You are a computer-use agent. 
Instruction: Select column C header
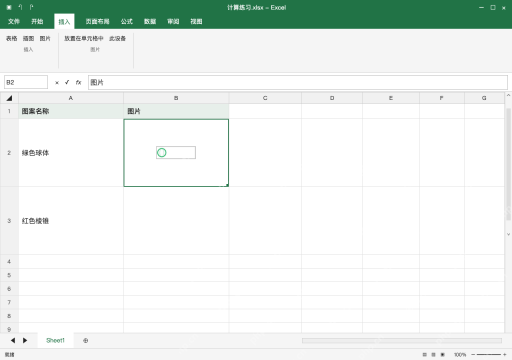coord(265,98)
